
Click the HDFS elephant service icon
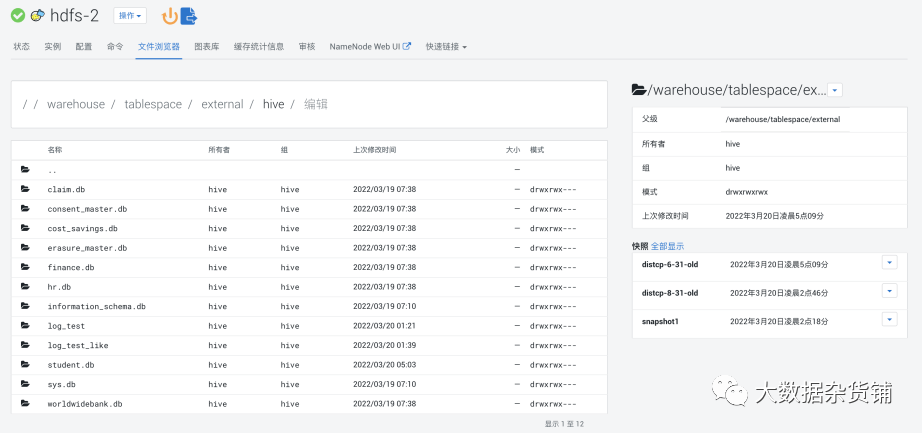coord(38,16)
